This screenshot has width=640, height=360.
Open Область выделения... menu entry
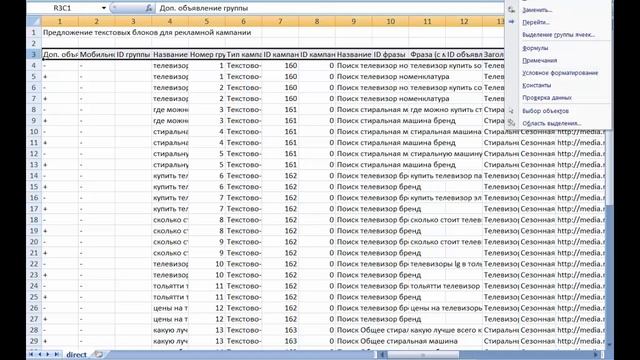[x=552, y=123]
